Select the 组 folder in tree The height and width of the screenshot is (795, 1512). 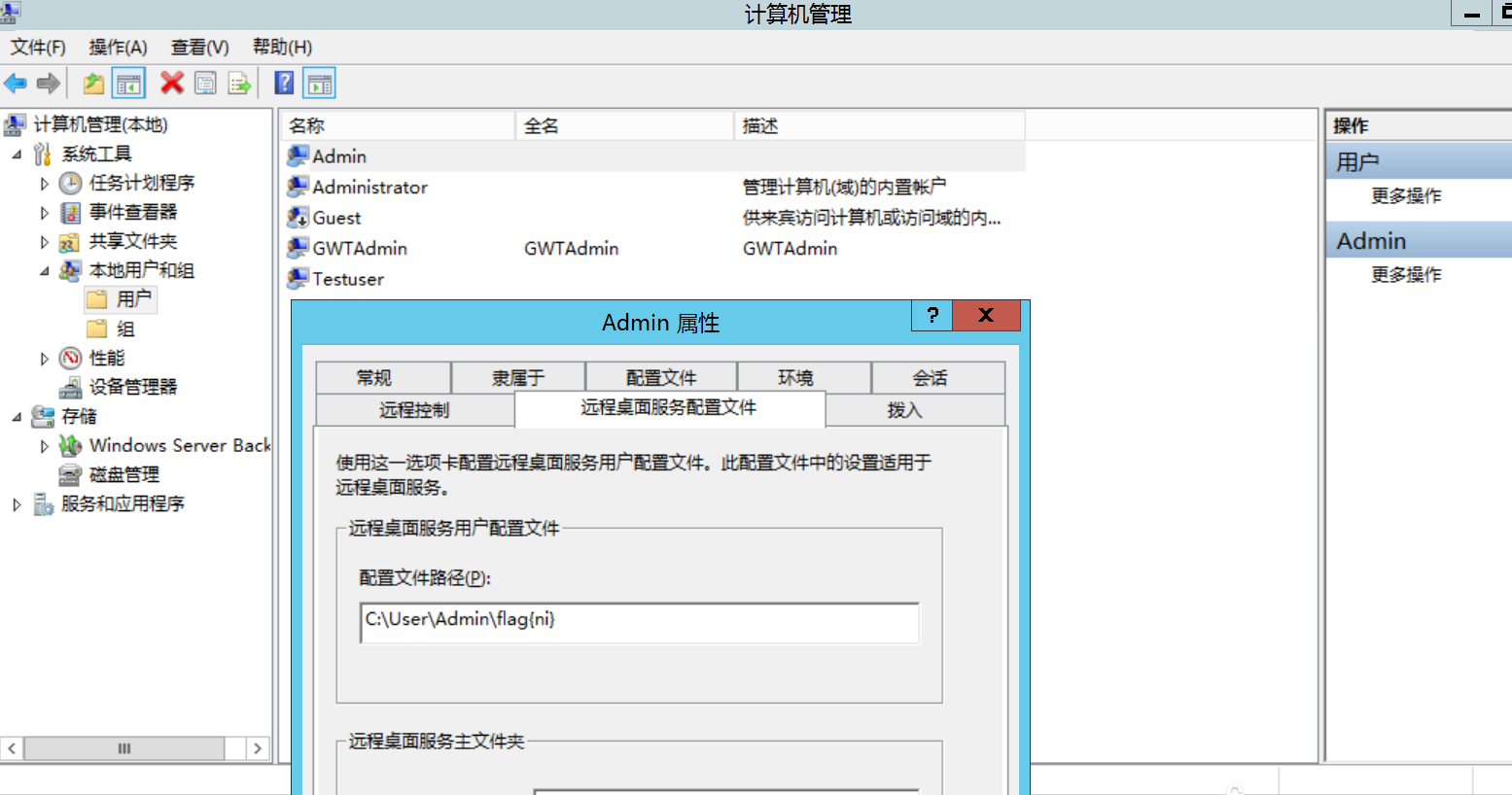(112, 329)
